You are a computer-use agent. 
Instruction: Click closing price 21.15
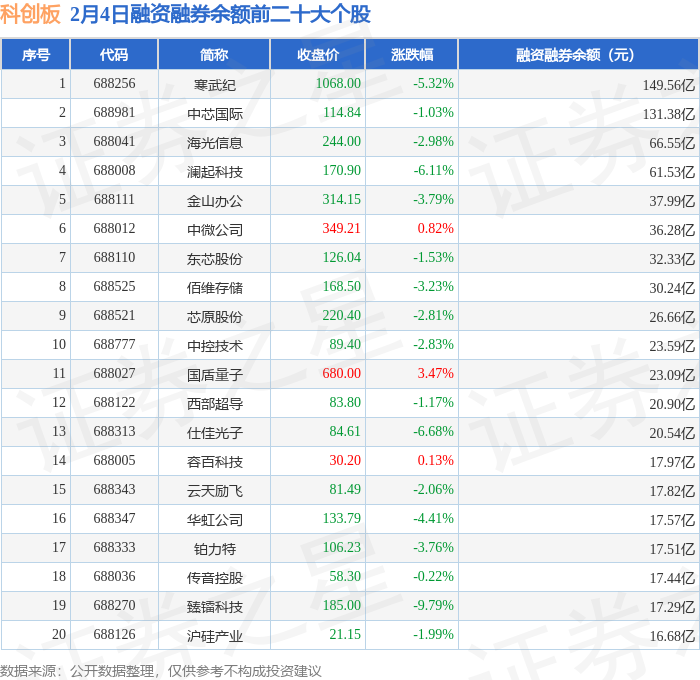pyautogui.click(x=345, y=635)
